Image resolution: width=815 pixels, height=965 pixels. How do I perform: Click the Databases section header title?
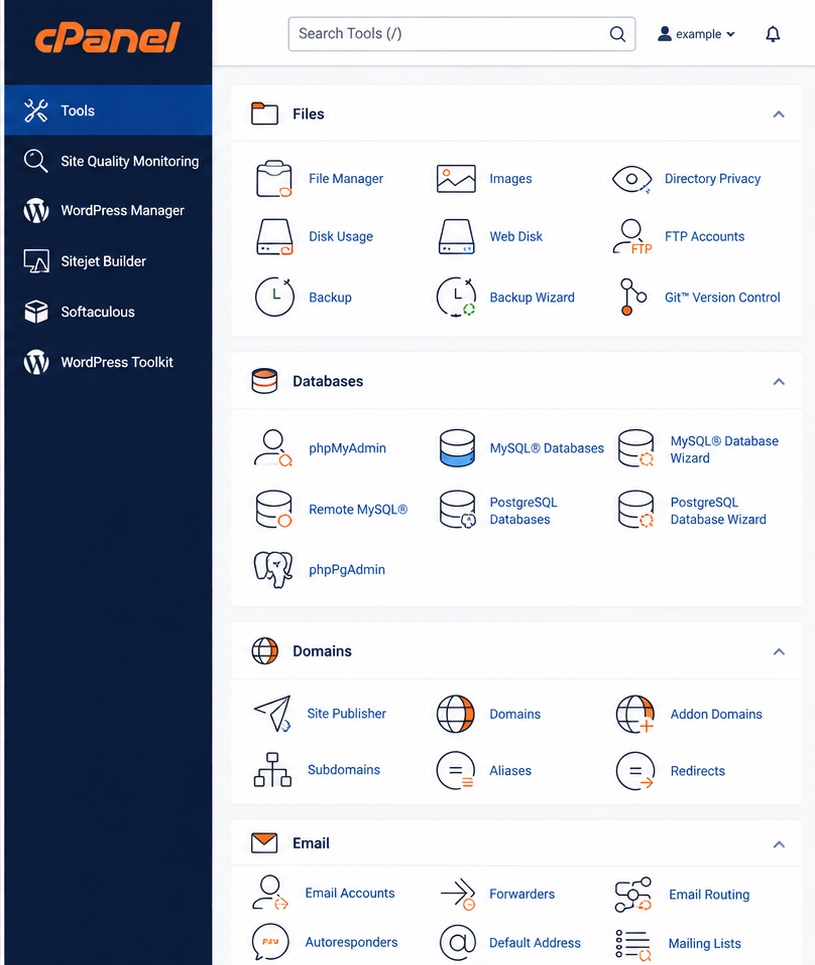coord(327,382)
